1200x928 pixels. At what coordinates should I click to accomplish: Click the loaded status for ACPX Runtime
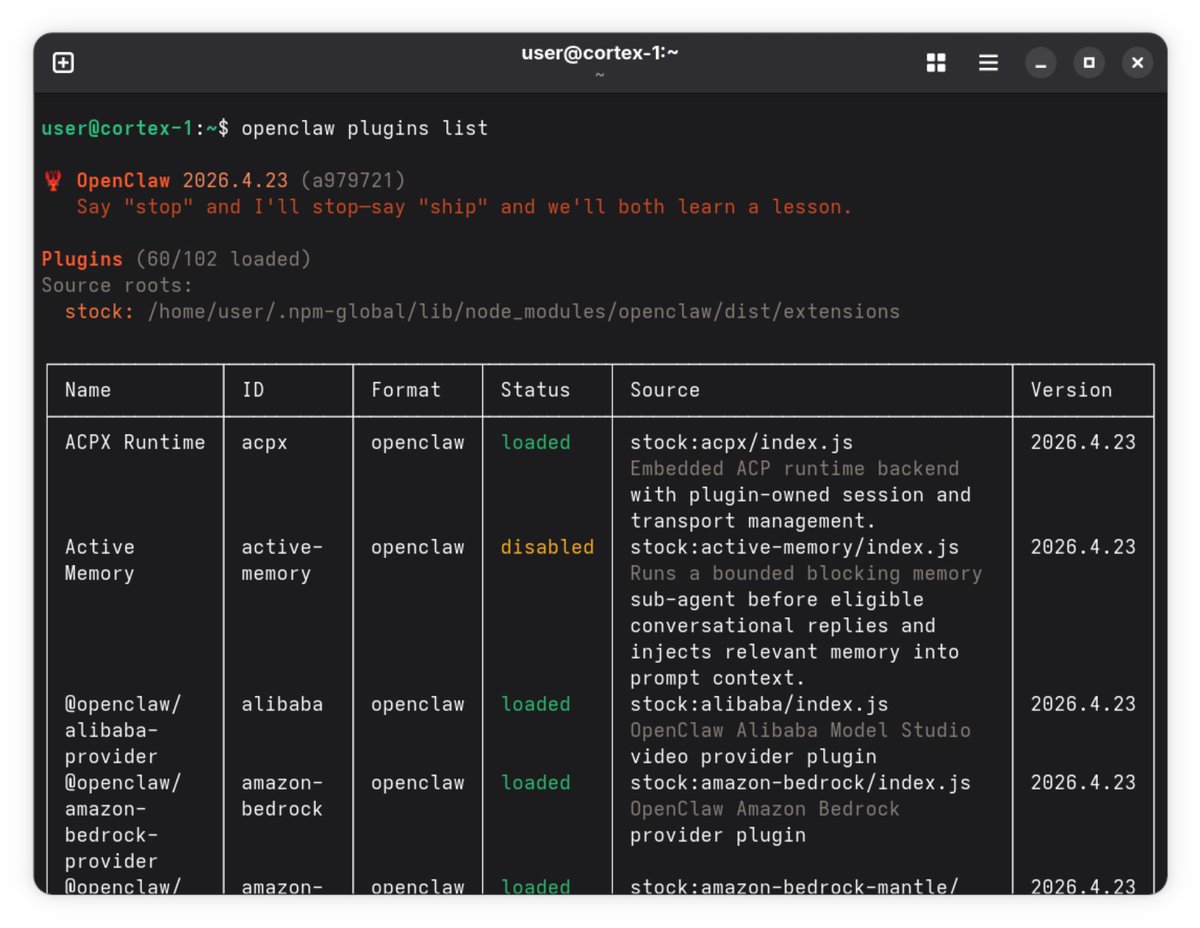click(535, 442)
